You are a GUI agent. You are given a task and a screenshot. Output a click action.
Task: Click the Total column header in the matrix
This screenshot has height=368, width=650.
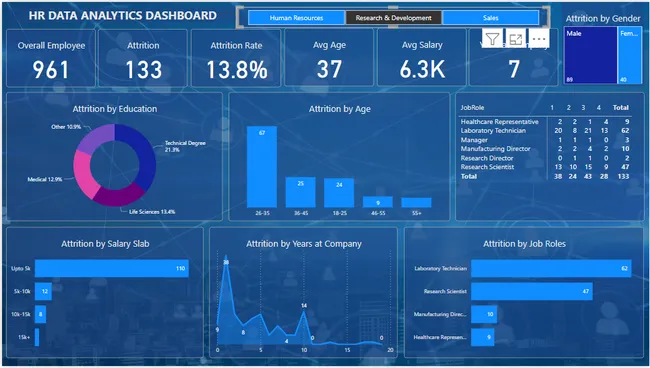(621, 107)
